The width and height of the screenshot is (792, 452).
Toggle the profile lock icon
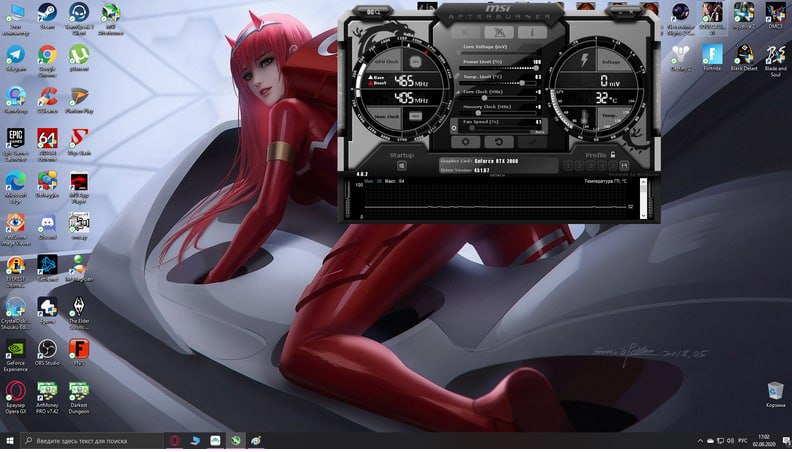(x=613, y=155)
